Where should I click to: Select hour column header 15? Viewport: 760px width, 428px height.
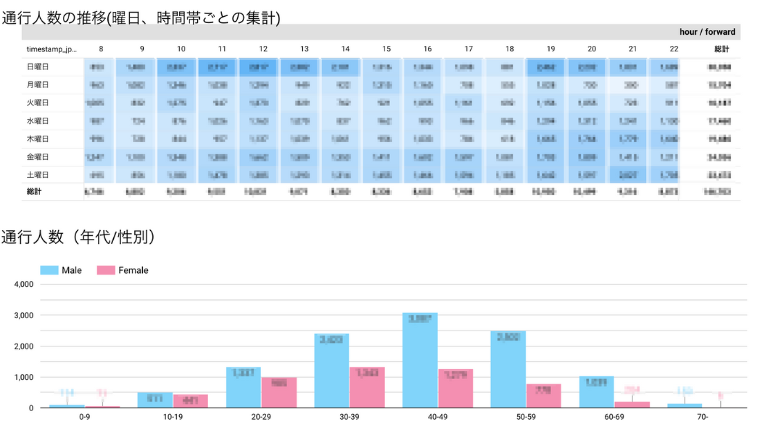coord(386,49)
